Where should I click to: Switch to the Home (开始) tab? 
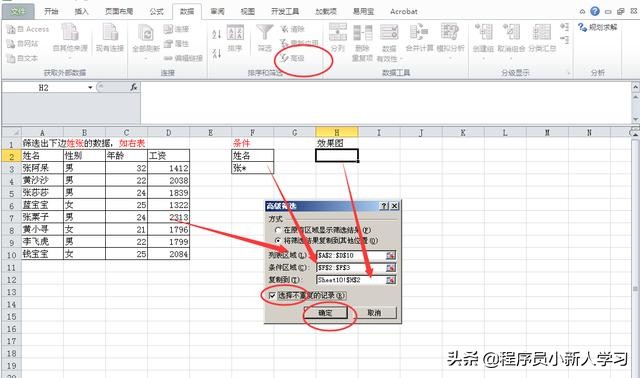pyautogui.click(x=51, y=11)
